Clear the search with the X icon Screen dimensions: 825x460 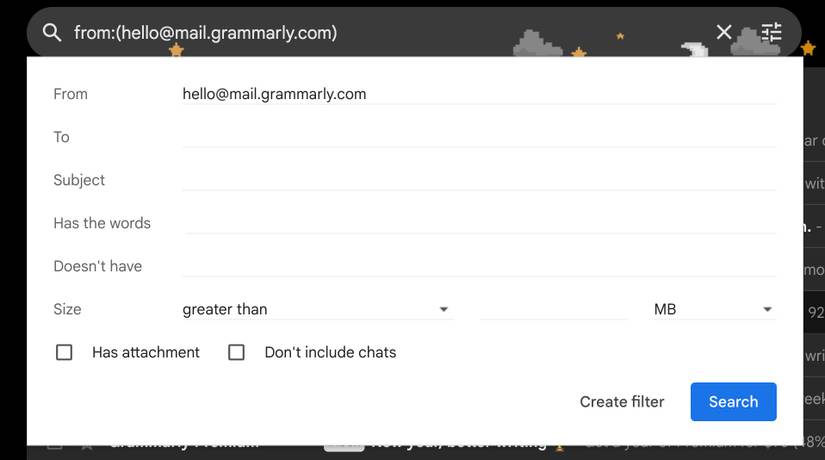point(724,33)
